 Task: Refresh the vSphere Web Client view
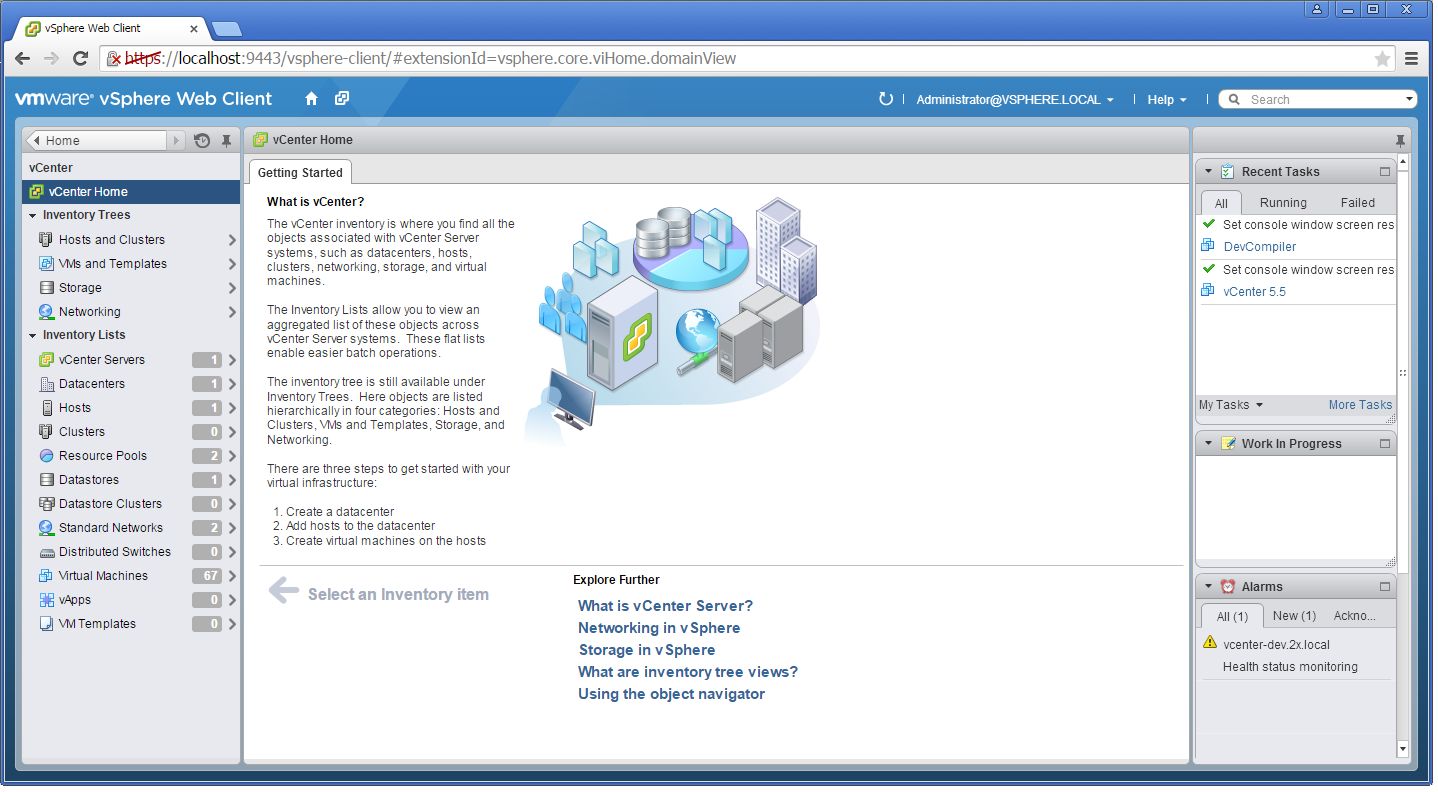click(885, 99)
